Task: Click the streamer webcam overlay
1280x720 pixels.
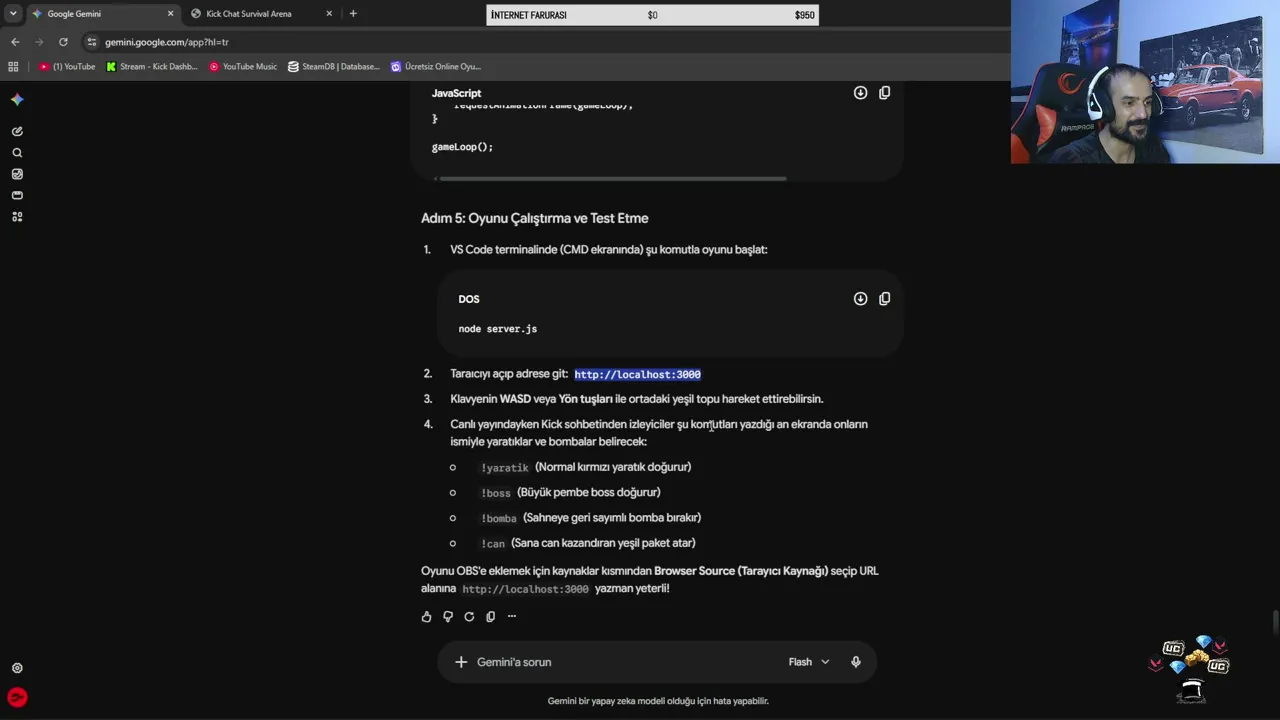Action: pyautogui.click(x=1145, y=82)
